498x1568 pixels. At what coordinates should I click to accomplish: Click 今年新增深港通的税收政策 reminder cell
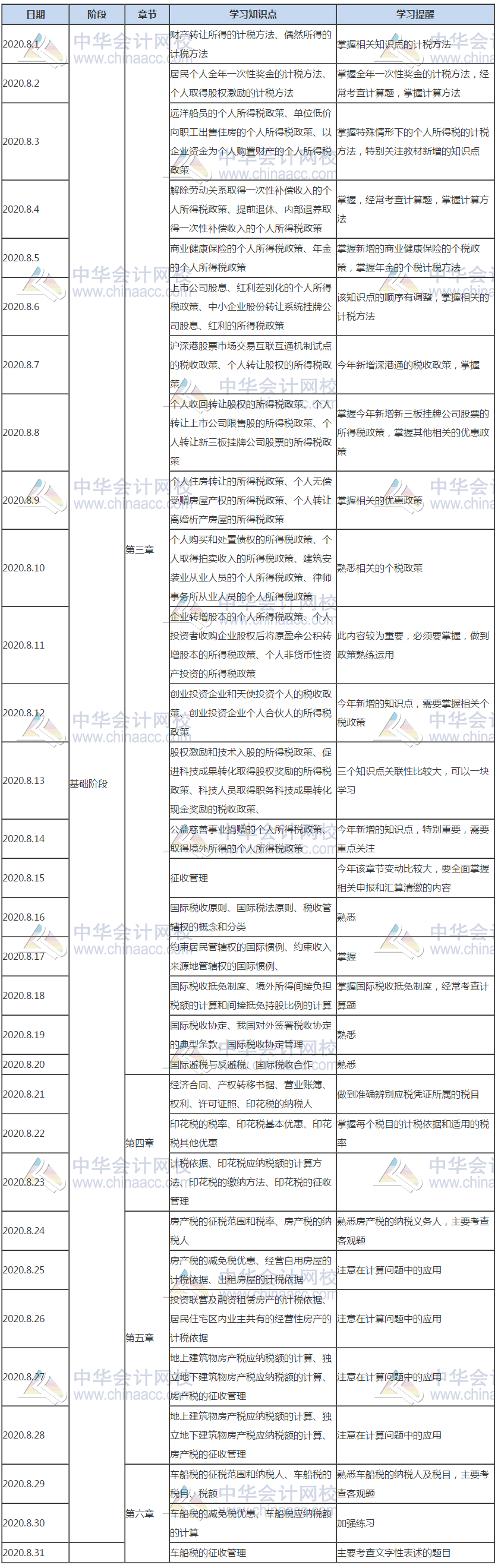415,365
